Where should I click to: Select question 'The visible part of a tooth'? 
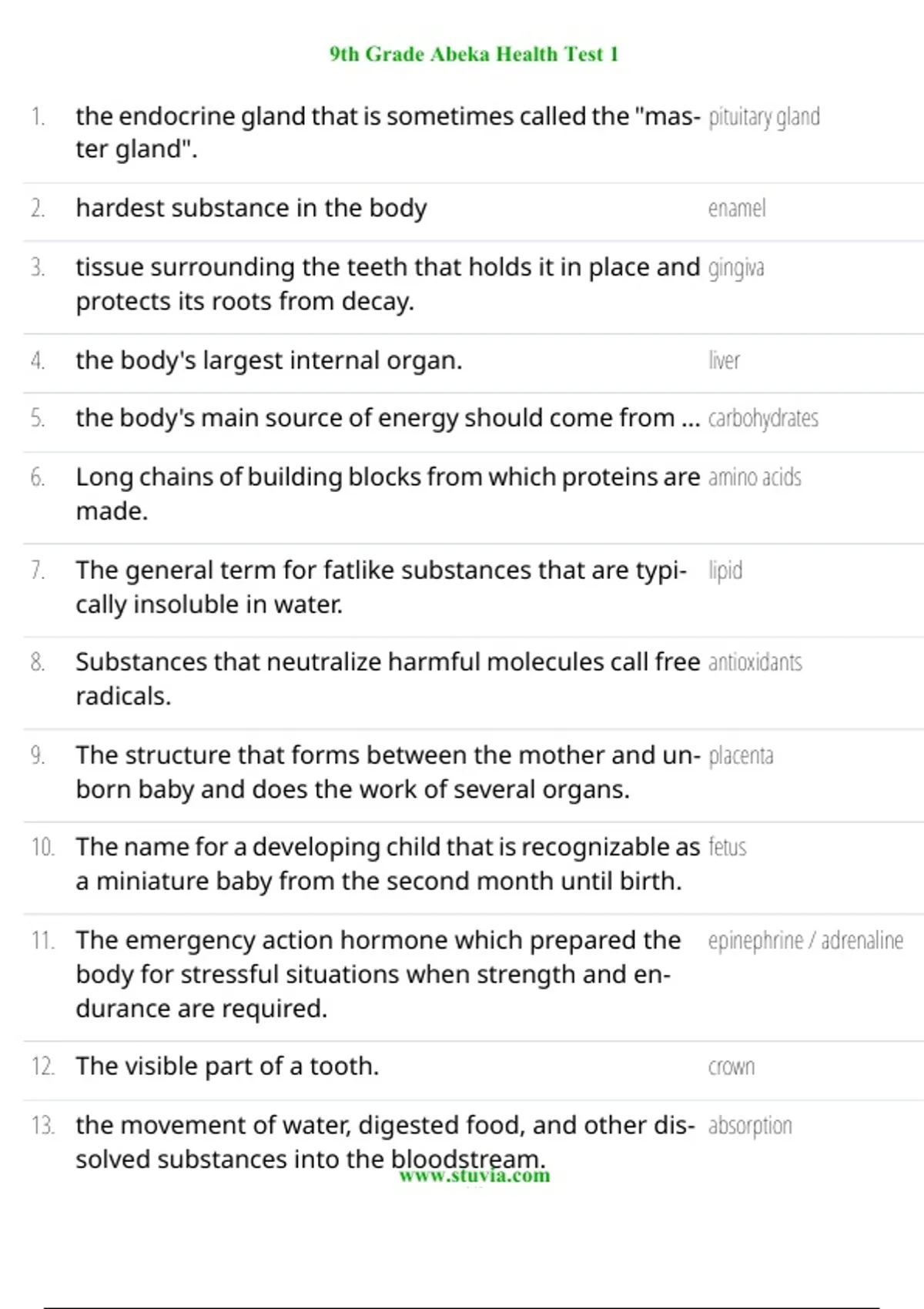pos(227,1066)
